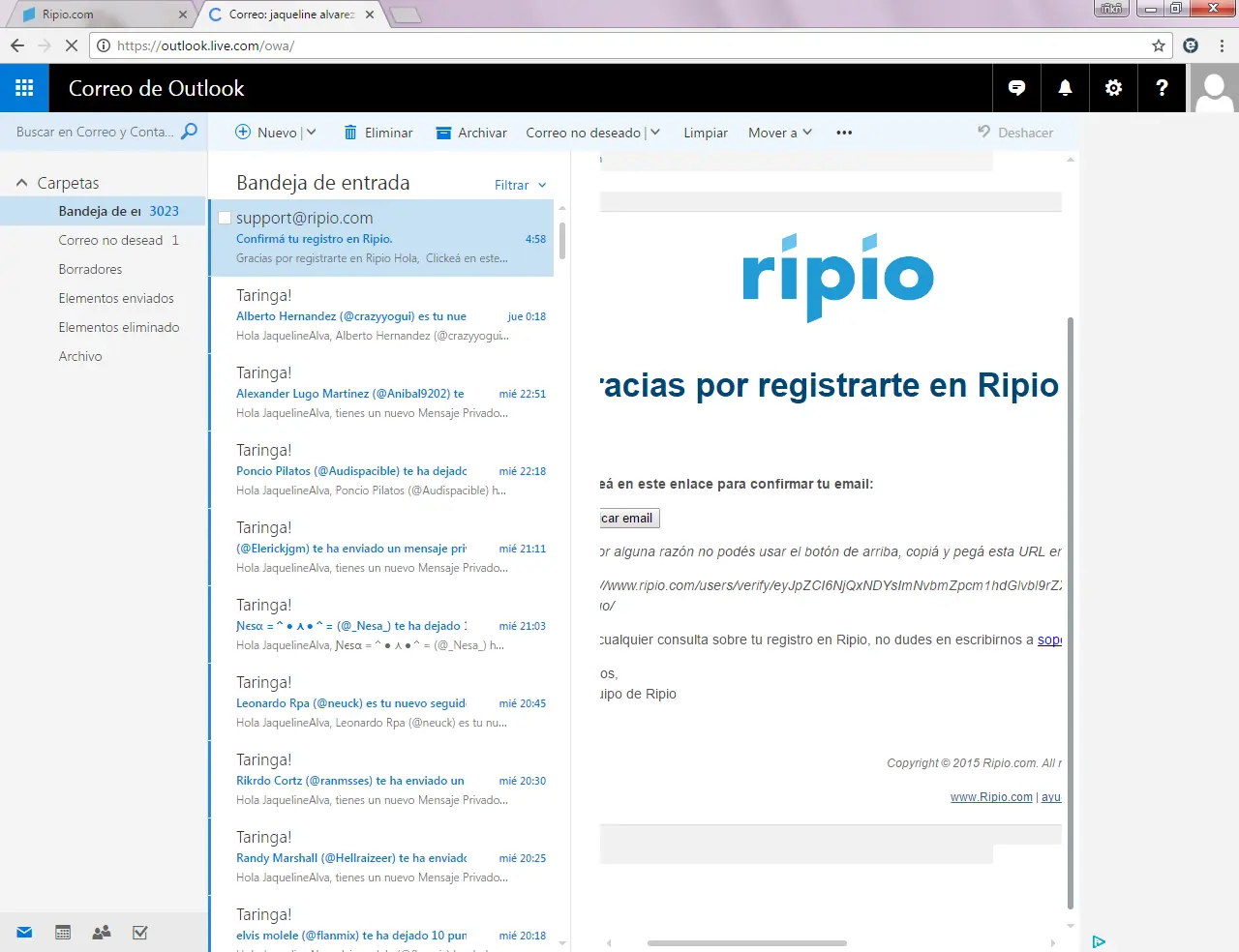Collapse the Carpetas folder tree

pyautogui.click(x=21, y=183)
